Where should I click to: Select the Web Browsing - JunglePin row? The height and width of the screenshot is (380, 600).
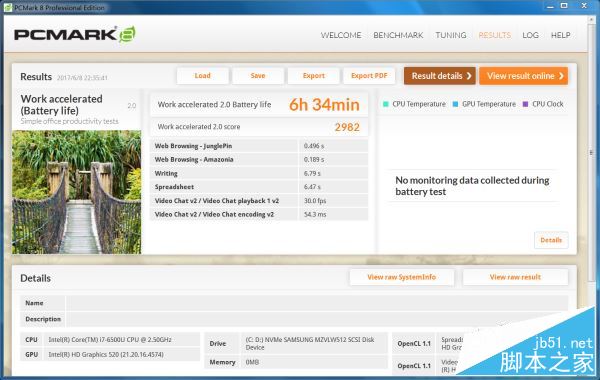pyautogui.click(x=259, y=146)
